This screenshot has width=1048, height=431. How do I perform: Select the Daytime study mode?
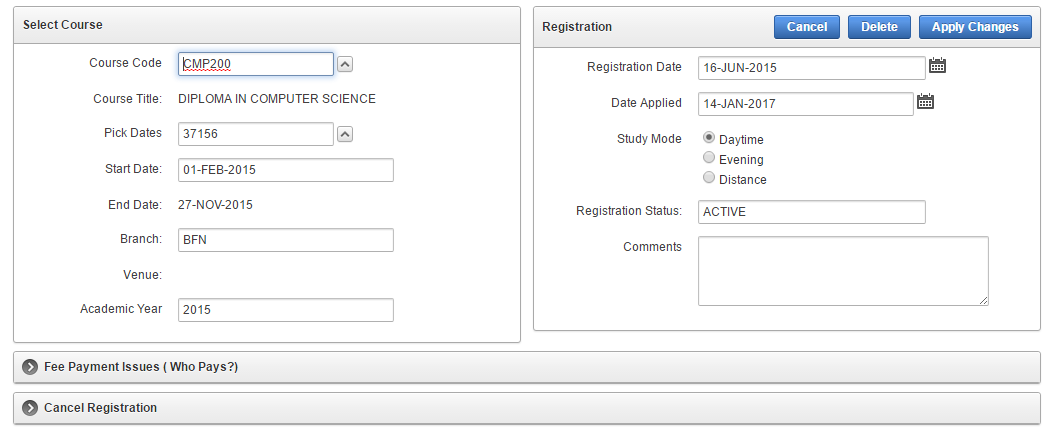(709, 139)
